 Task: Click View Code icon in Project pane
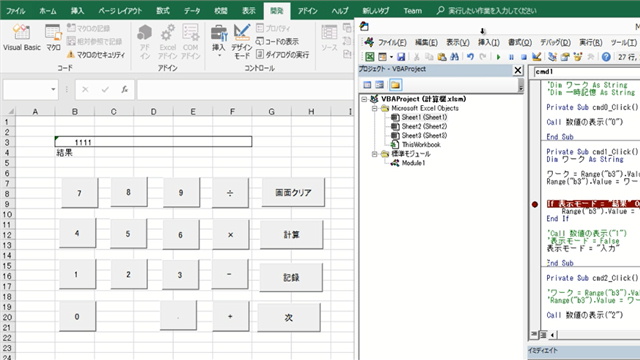click(367, 84)
